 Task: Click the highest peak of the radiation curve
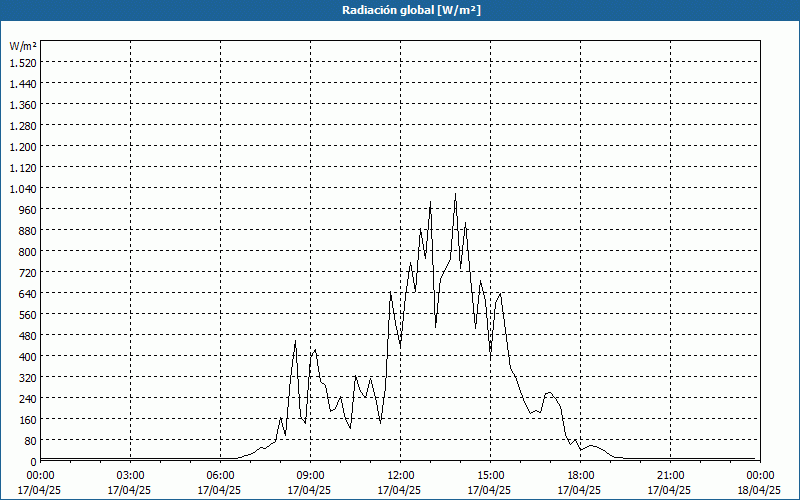click(456, 194)
